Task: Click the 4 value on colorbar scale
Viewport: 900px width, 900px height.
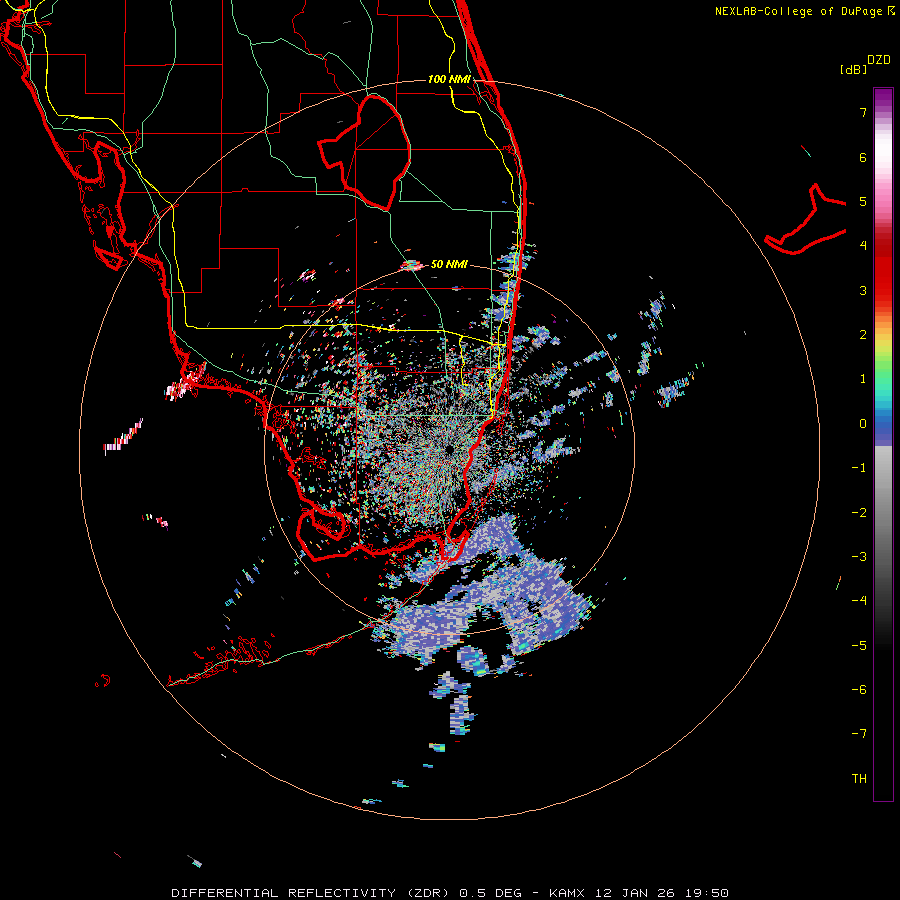Action: (x=863, y=246)
